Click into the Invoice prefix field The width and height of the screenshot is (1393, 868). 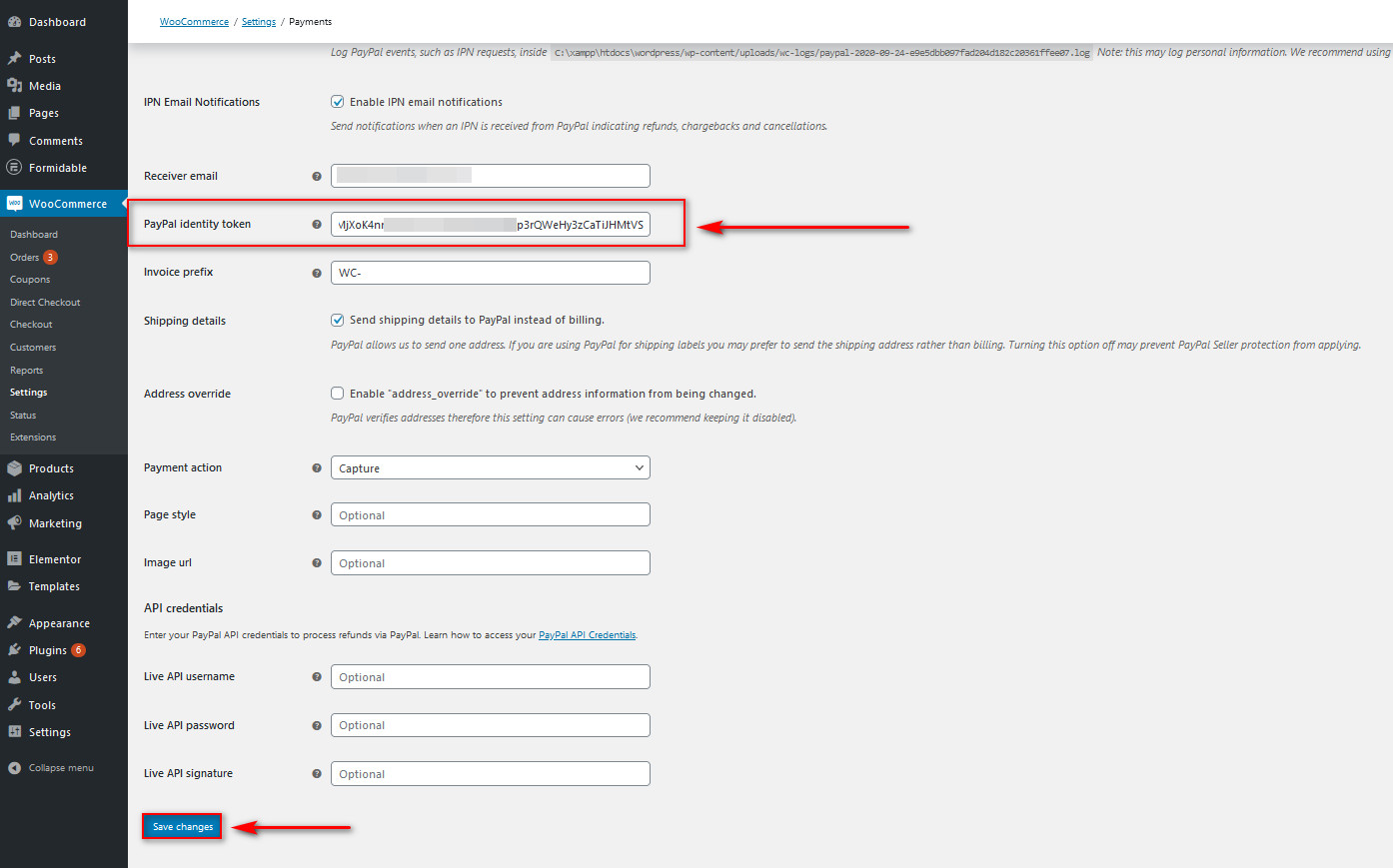tap(491, 273)
